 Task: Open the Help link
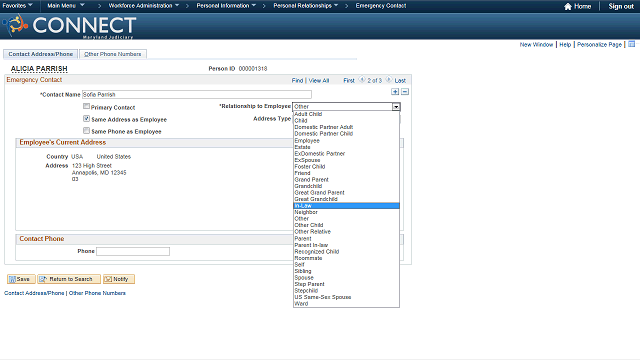coord(565,44)
